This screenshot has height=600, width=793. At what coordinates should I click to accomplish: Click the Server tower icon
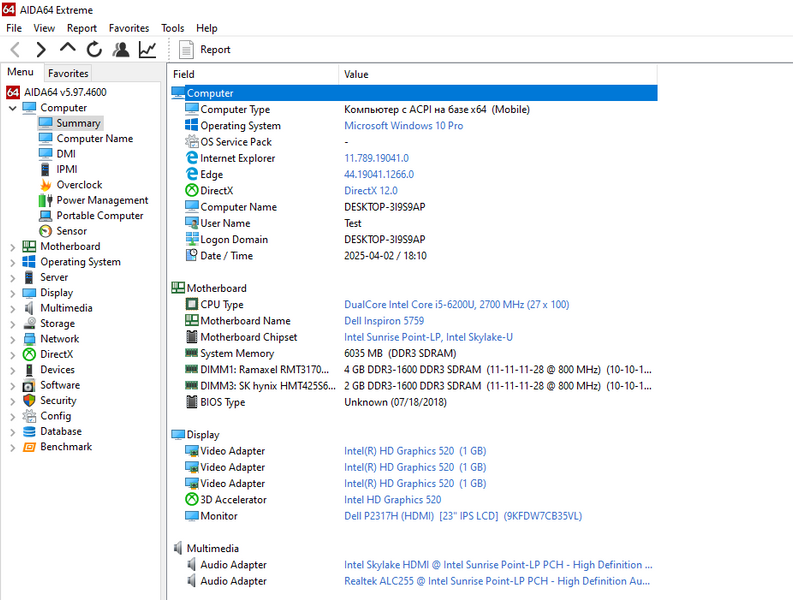pos(29,277)
